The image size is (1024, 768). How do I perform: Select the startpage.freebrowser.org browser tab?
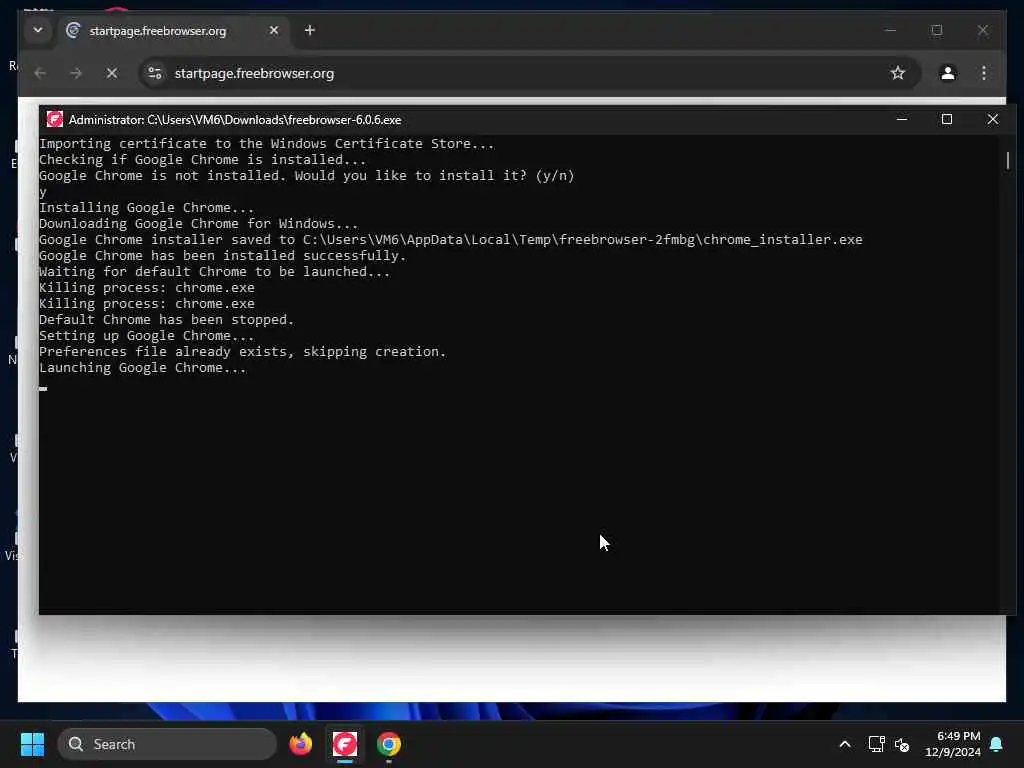pyautogui.click(x=174, y=31)
